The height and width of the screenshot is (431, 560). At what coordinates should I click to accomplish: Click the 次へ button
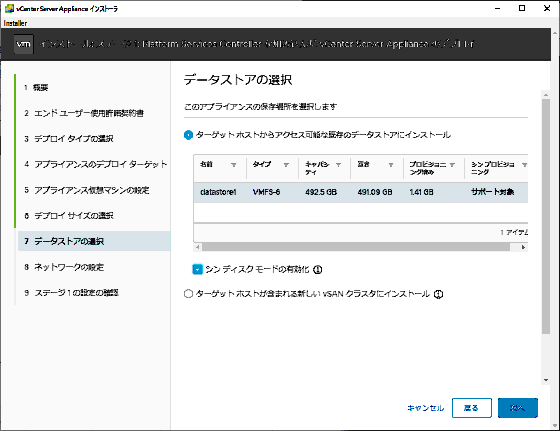[x=518, y=408]
